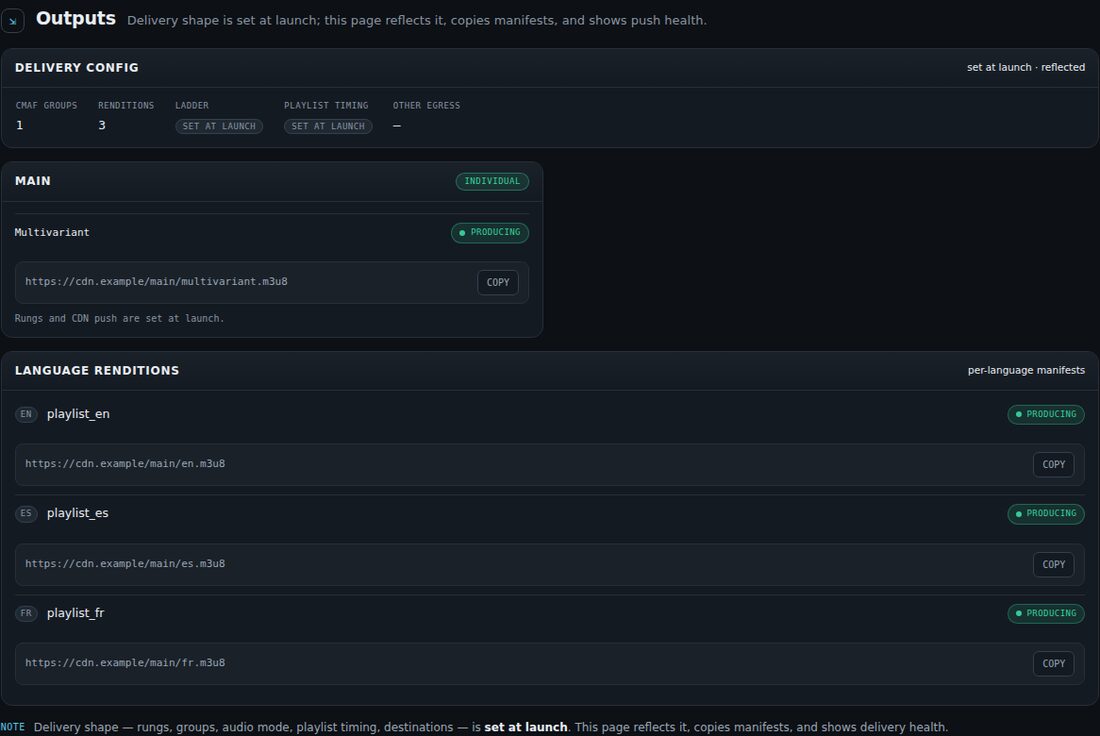Click the Multivariant PRODUCING status badge
Viewport: 1100px width, 736px height.
coord(490,232)
